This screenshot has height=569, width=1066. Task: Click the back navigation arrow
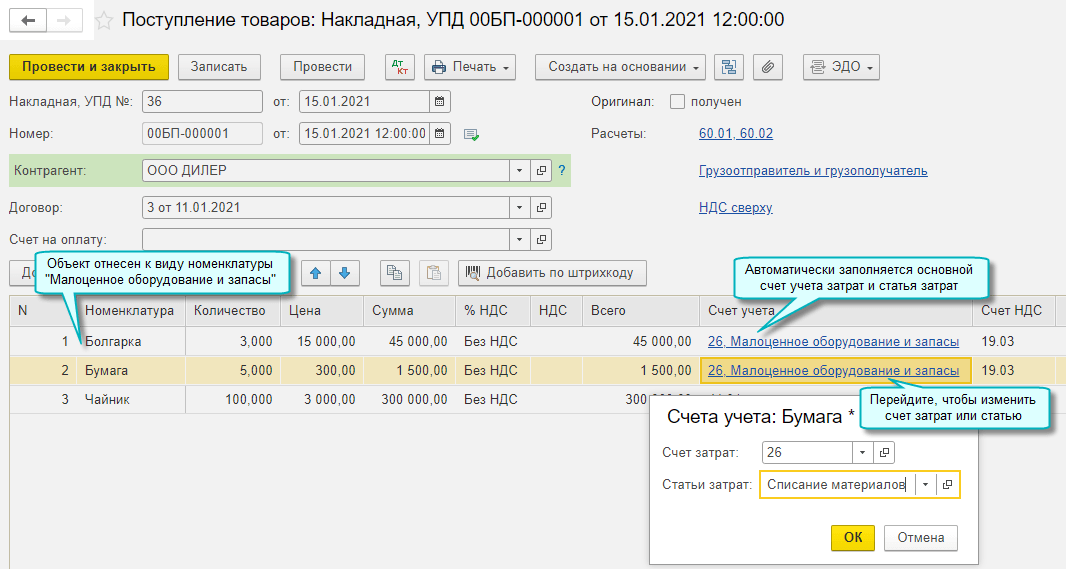pyautogui.click(x=27, y=20)
